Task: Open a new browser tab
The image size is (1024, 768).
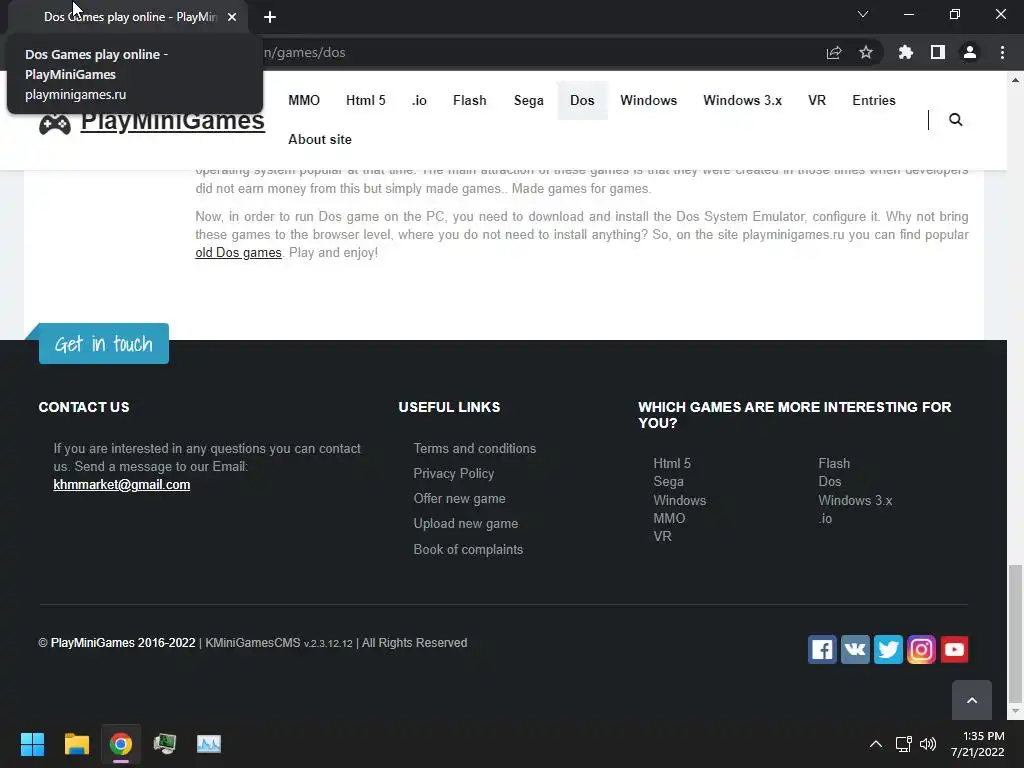Action: point(270,17)
